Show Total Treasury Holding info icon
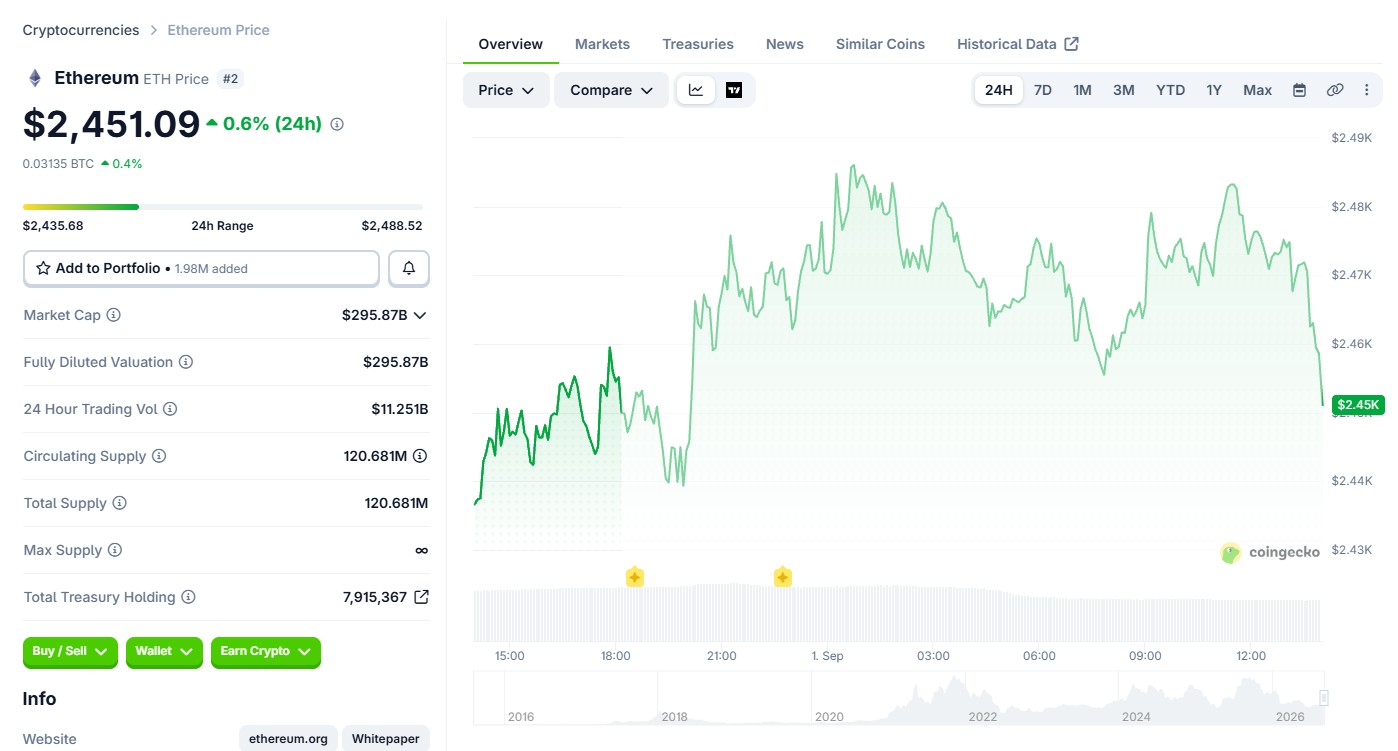The width and height of the screenshot is (1398, 751). click(x=188, y=597)
